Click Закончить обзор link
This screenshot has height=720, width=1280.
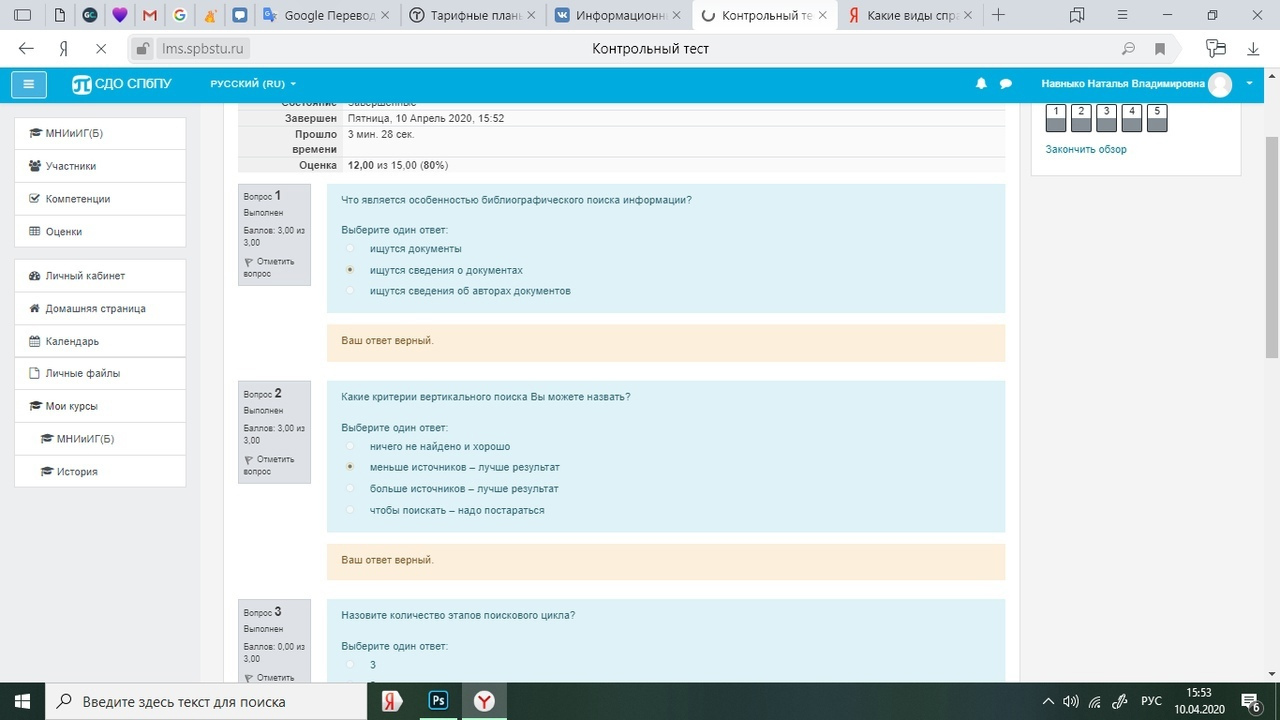(1086, 149)
